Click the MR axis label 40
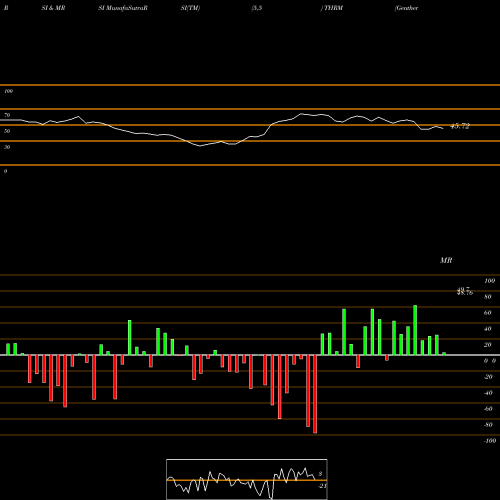The height and width of the screenshot is (500, 500). click(488, 329)
